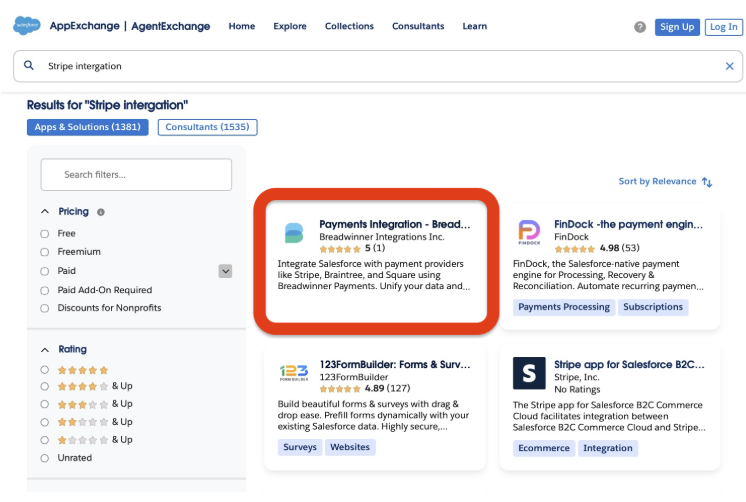Select four stars & Up rating filter

click(x=45, y=386)
